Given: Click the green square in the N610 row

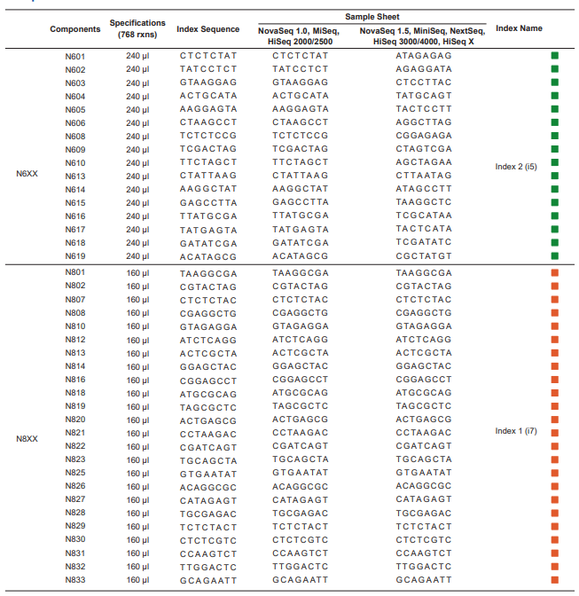Looking at the screenshot, I should click(x=555, y=162).
